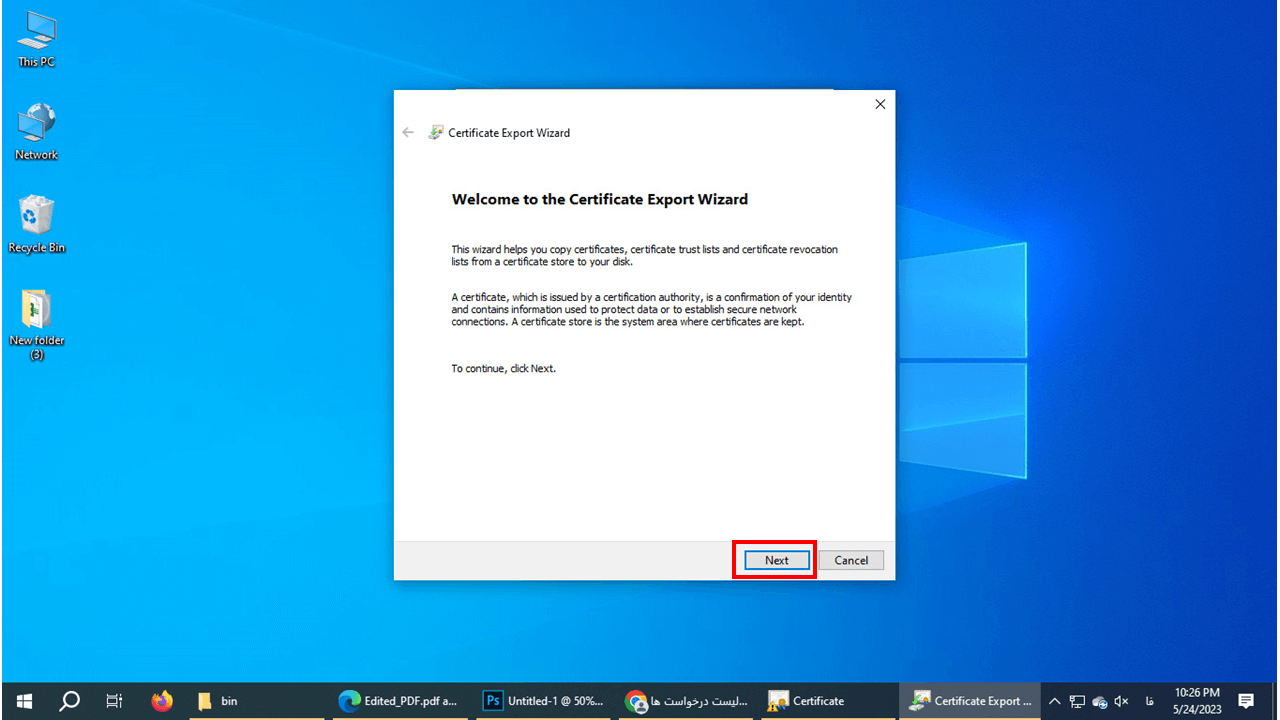
Task: Cancel the Certificate Export Wizard
Action: pyautogui.click(x=851, y=560)
